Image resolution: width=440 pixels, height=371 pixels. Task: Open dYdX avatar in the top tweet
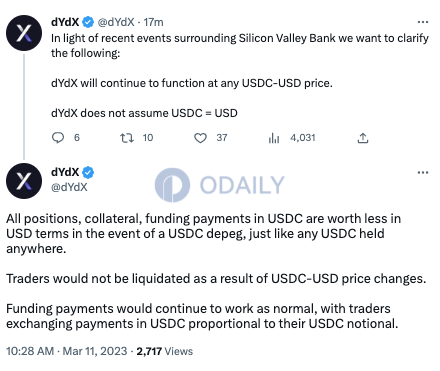coord(24,33)
